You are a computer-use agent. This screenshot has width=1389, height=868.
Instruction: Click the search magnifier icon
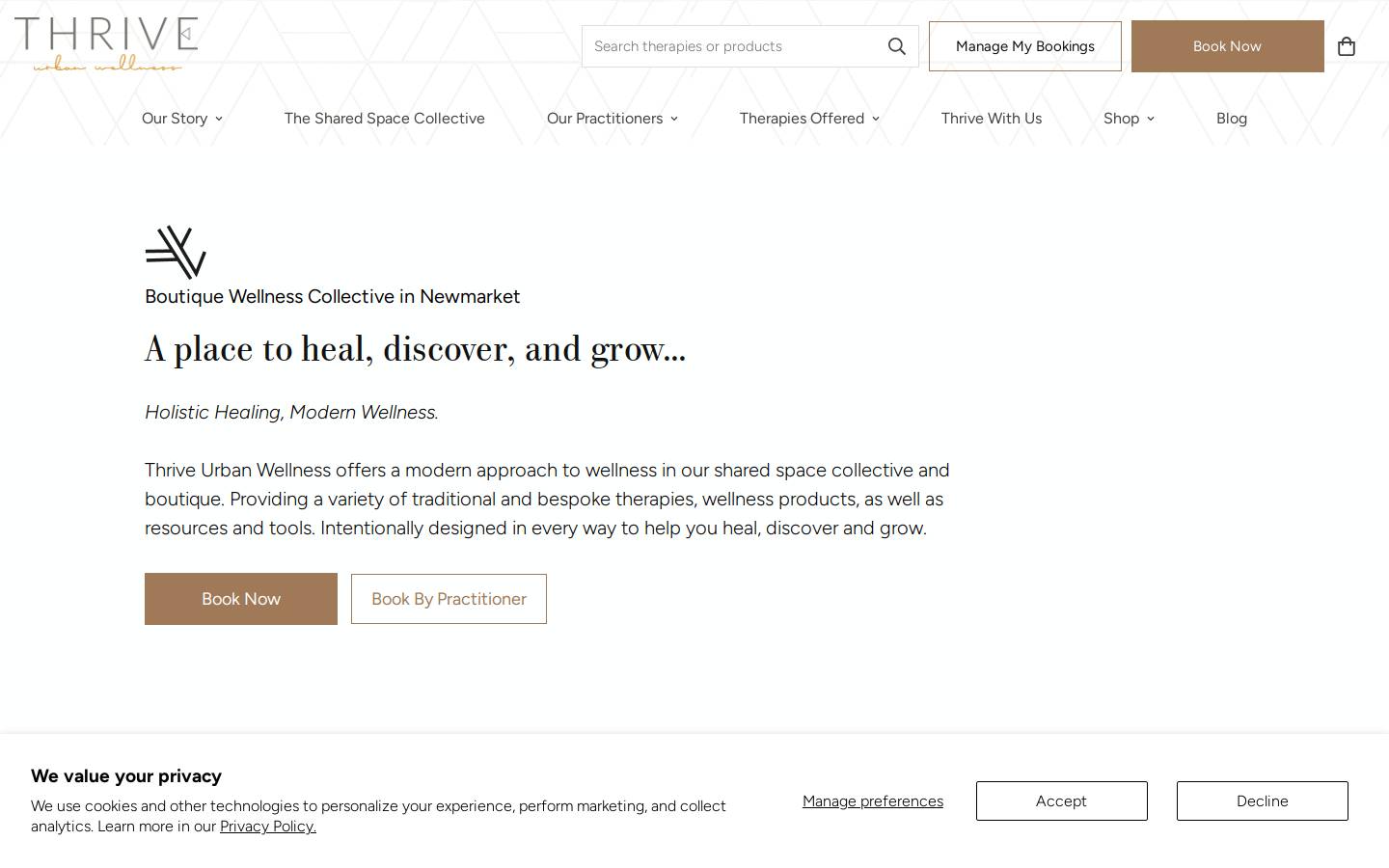click(x=897, y=46)
